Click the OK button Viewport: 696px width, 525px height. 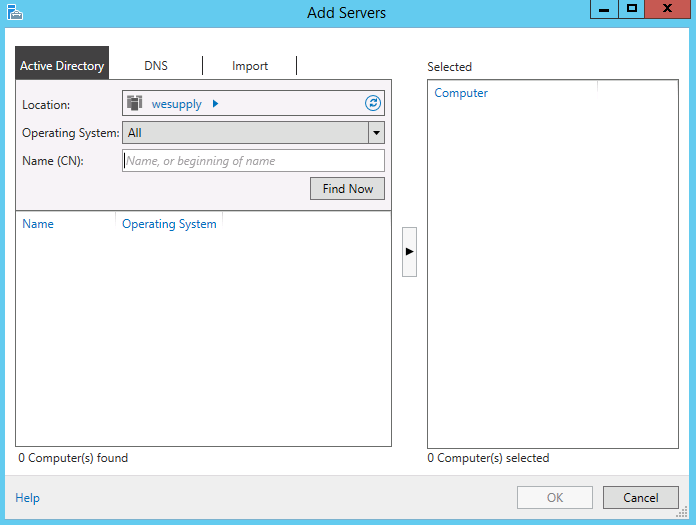pyautogui.click(x=555, y=497)
